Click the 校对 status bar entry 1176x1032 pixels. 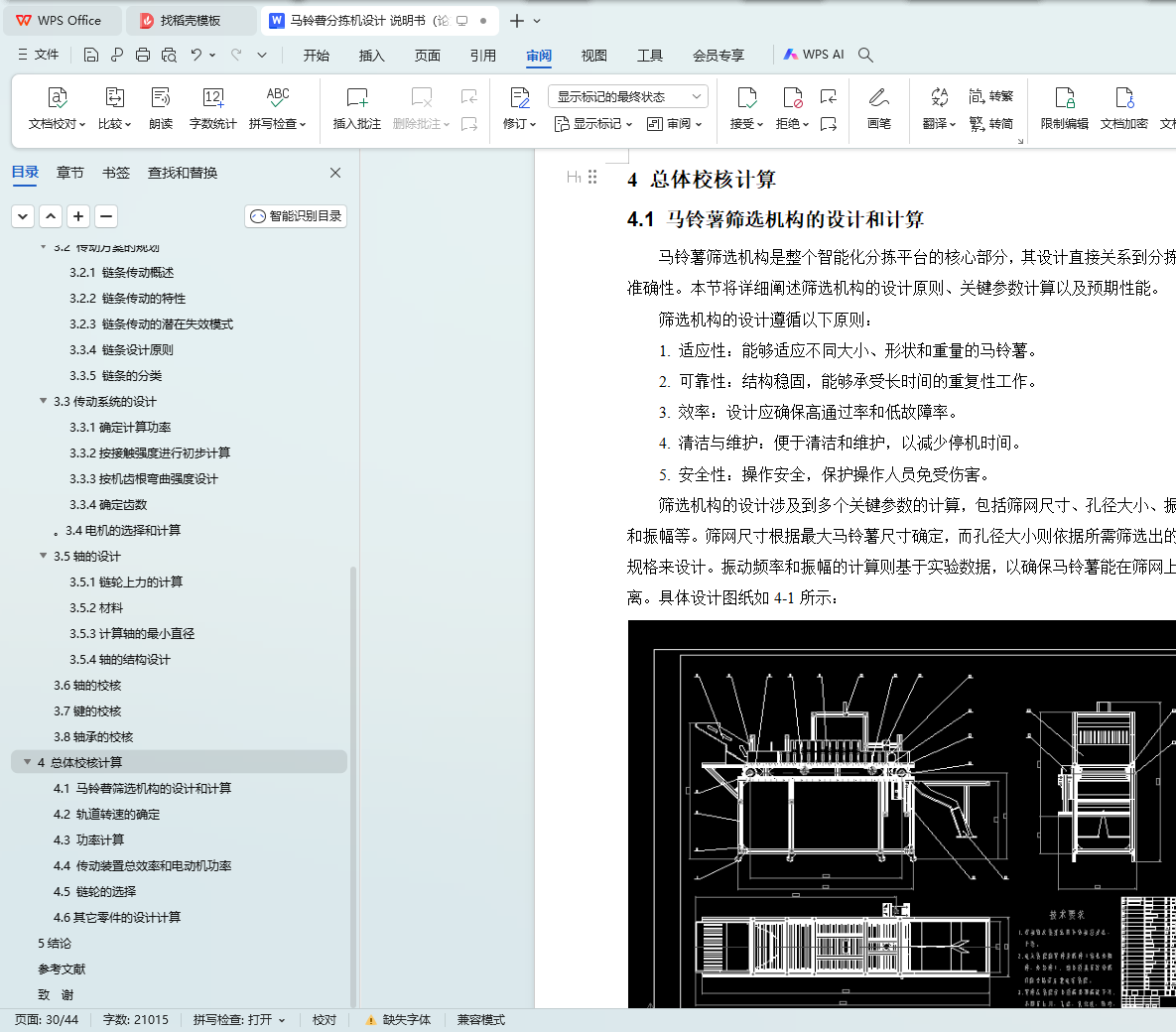point(324,1020)
